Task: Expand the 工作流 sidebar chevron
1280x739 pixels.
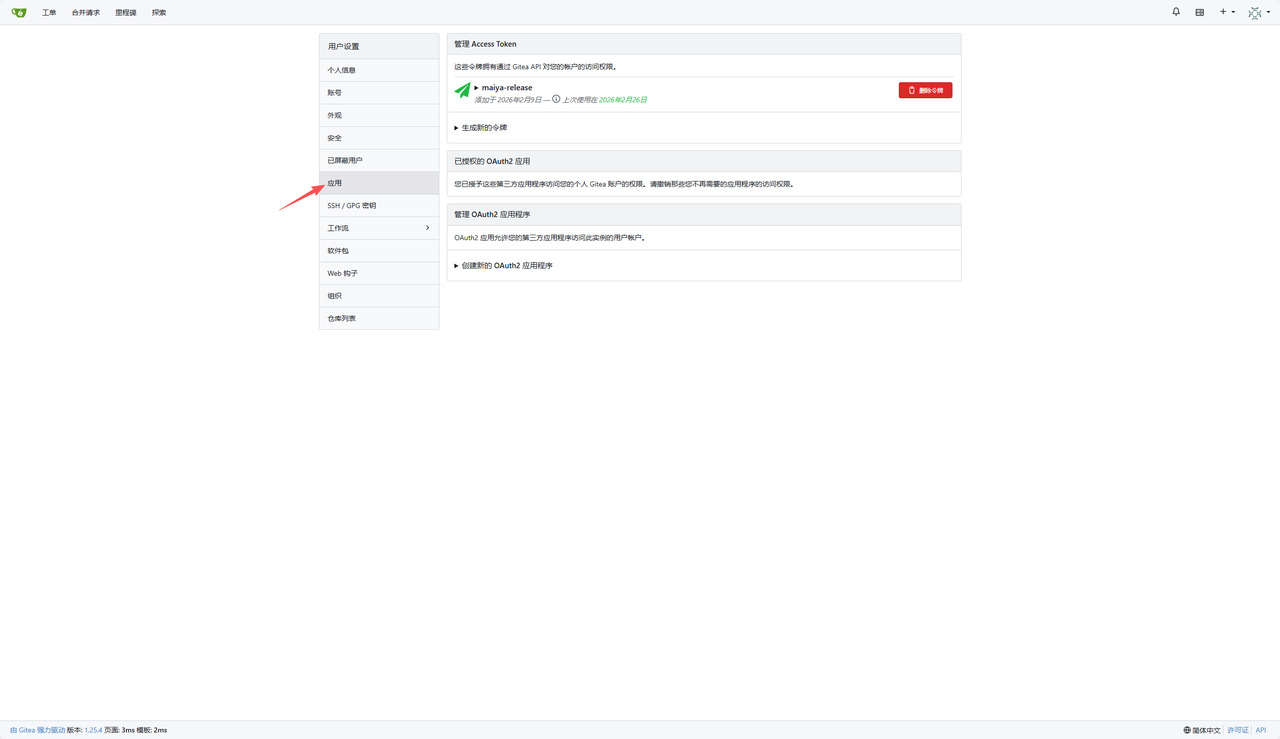Action: tap(427, 228)
